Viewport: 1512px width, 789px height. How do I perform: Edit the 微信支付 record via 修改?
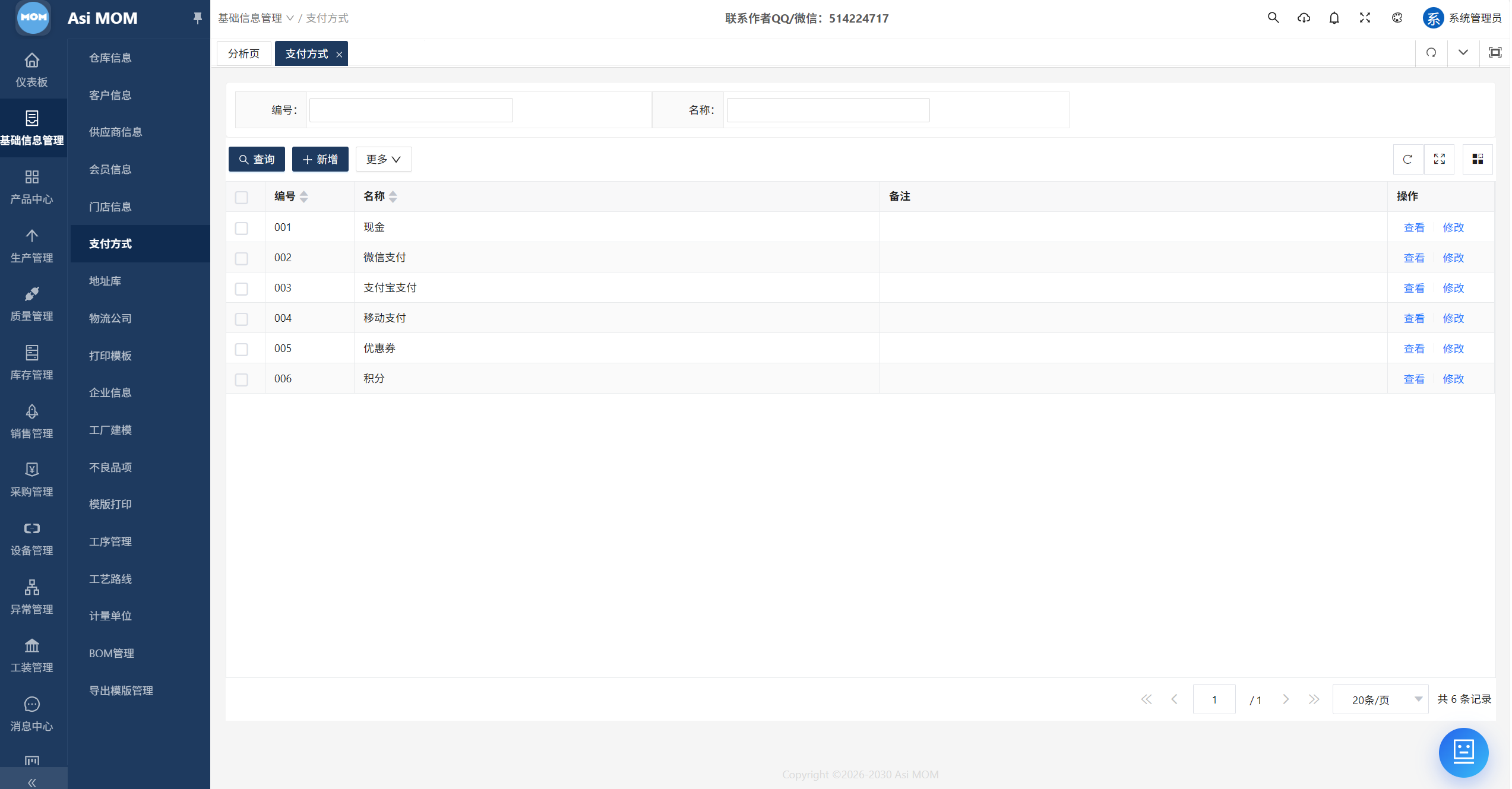pyautogui.click(x=1454, y=258)
